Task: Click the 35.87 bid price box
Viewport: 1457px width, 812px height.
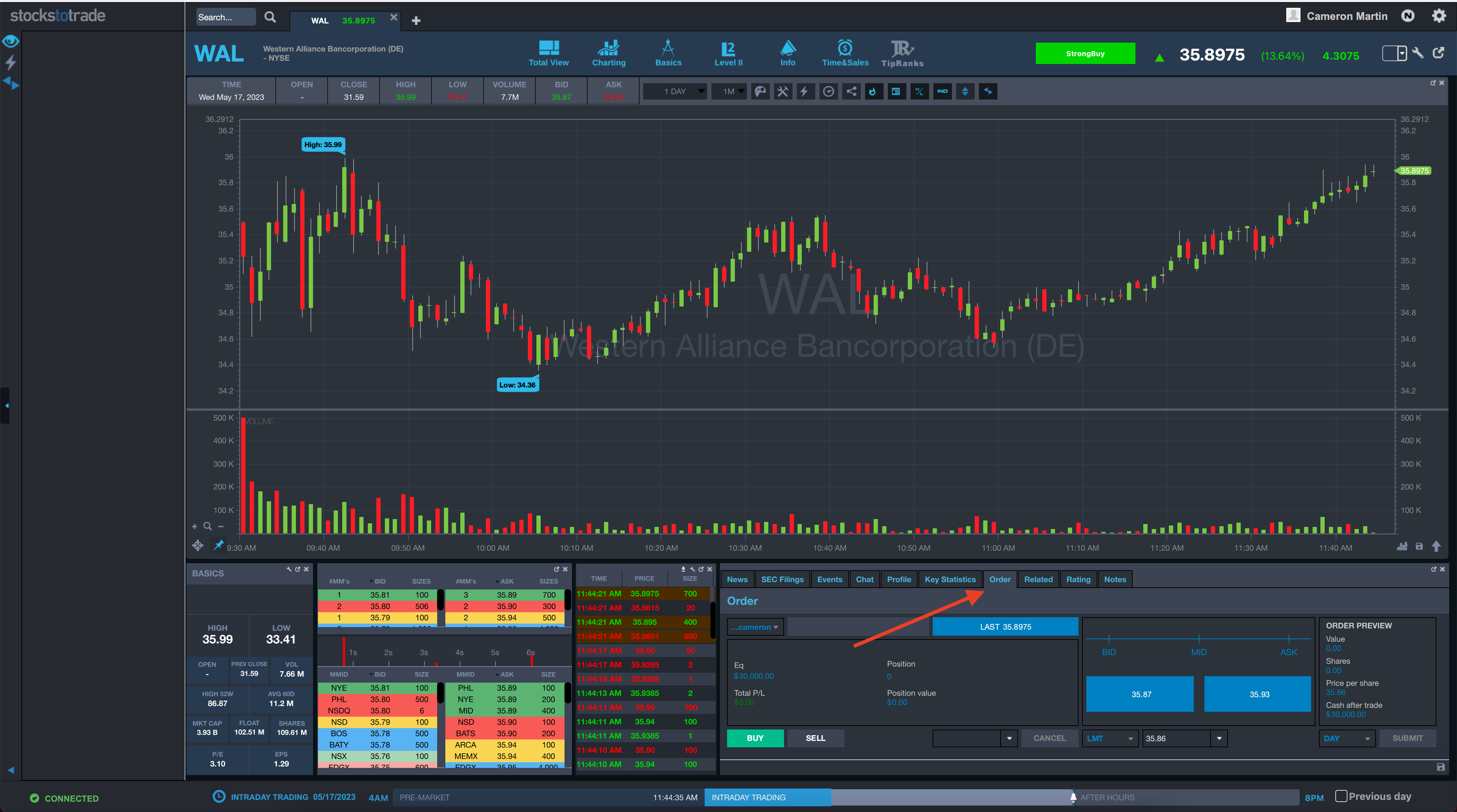Action: pyautogui.click(x=1140, y=694)
